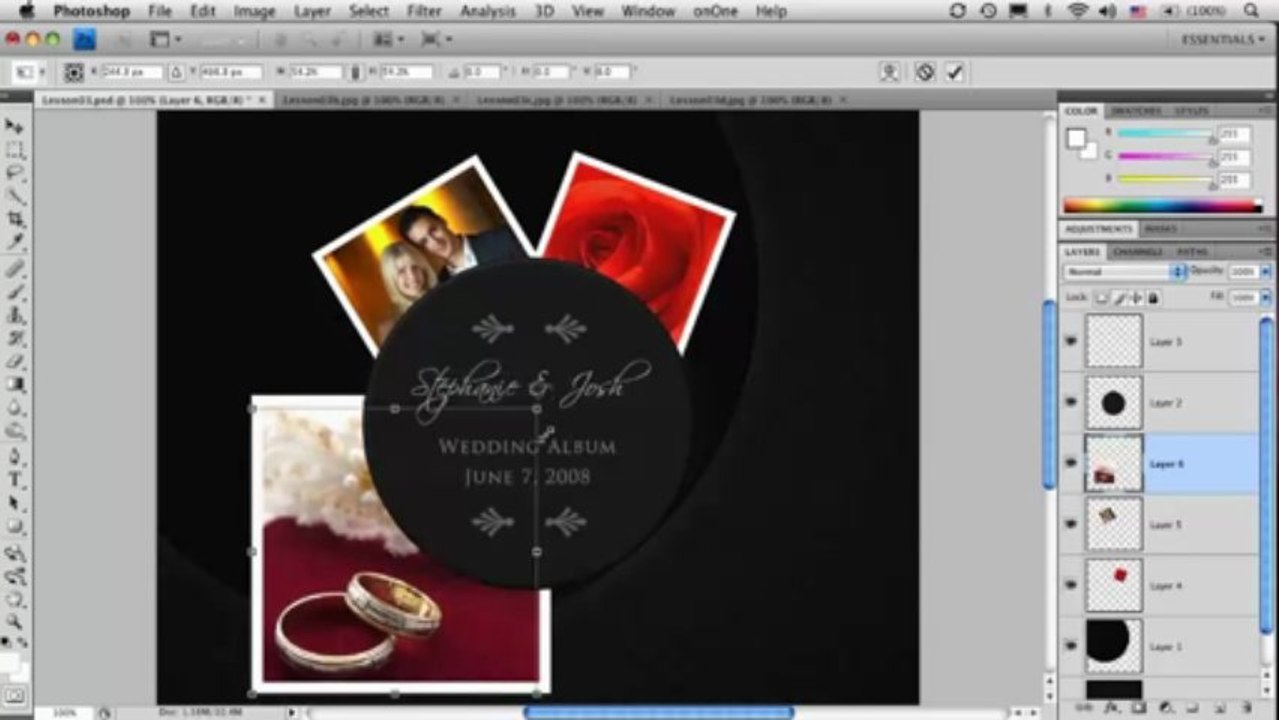Select the Shape tool
The height and width of the screenshot is (720, 1279).
click(15, 527)
